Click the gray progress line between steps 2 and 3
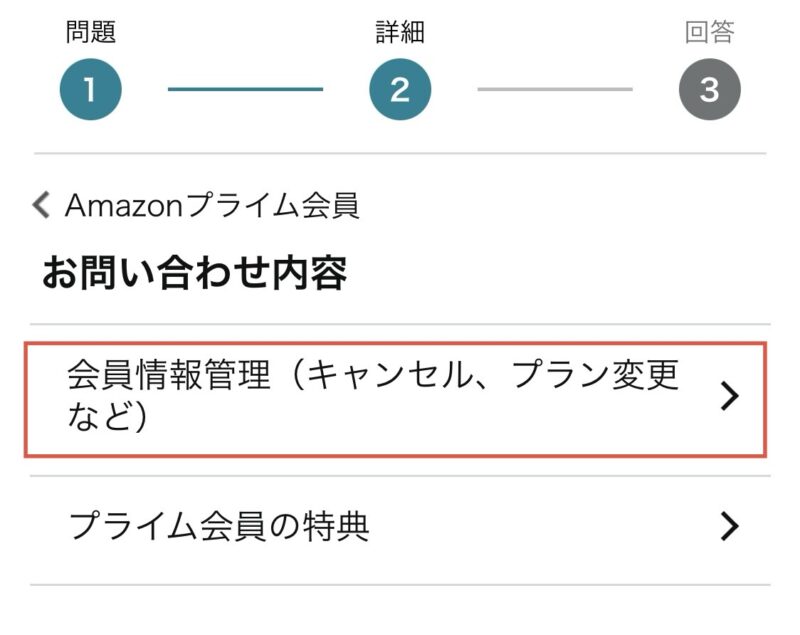Image resolution: width=800 pixels, height=635 pixels. [x=555, y=89]
